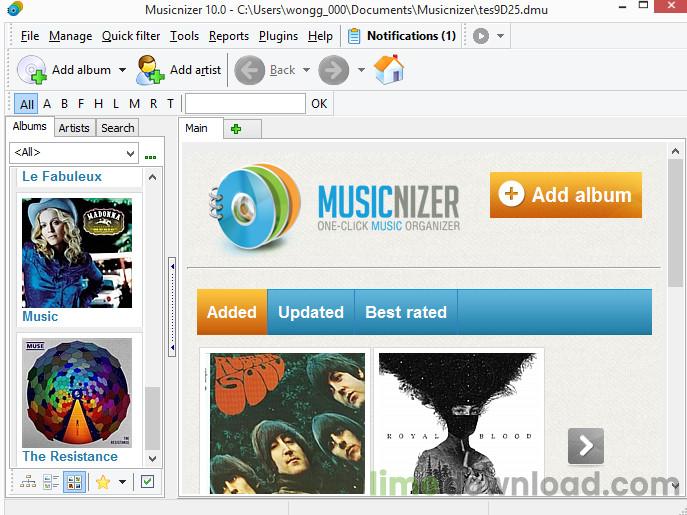
Task: Click the Muse Resistance album cover
Action: (x=77, y=393)
